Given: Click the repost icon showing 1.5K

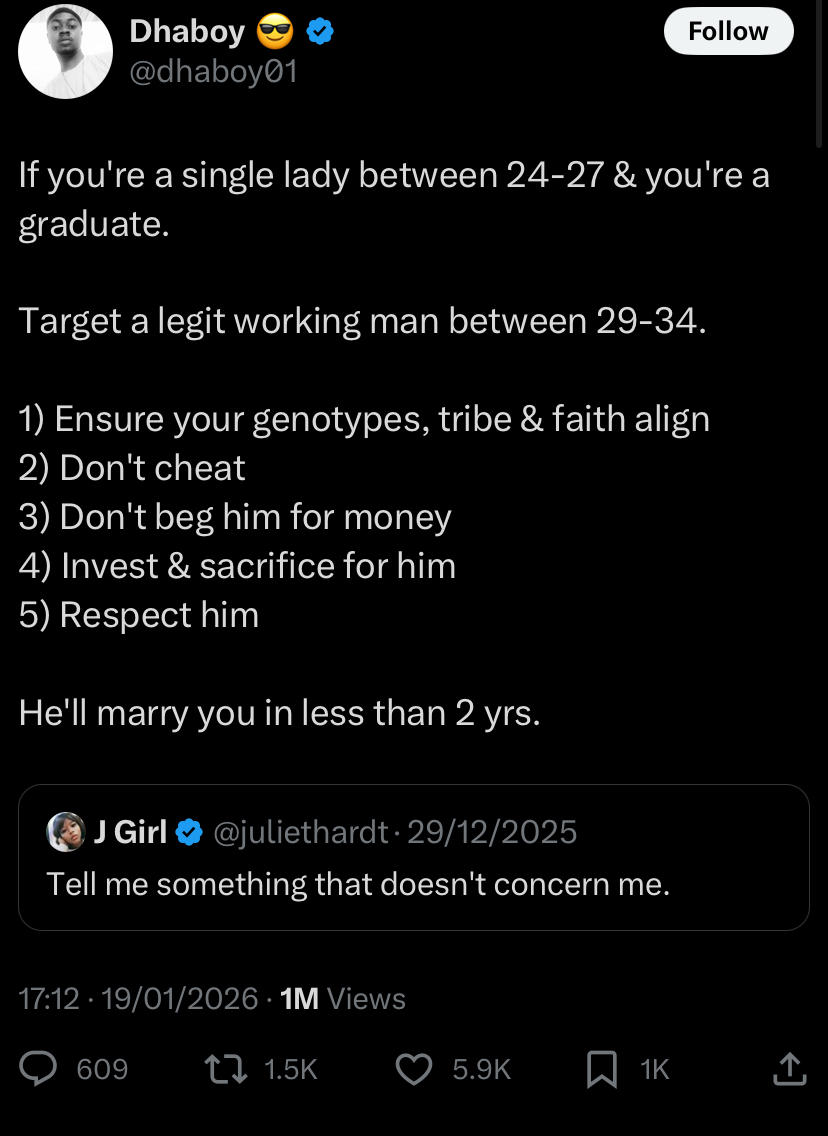Looking at the screenshot, I should (x=225, y=1069).
